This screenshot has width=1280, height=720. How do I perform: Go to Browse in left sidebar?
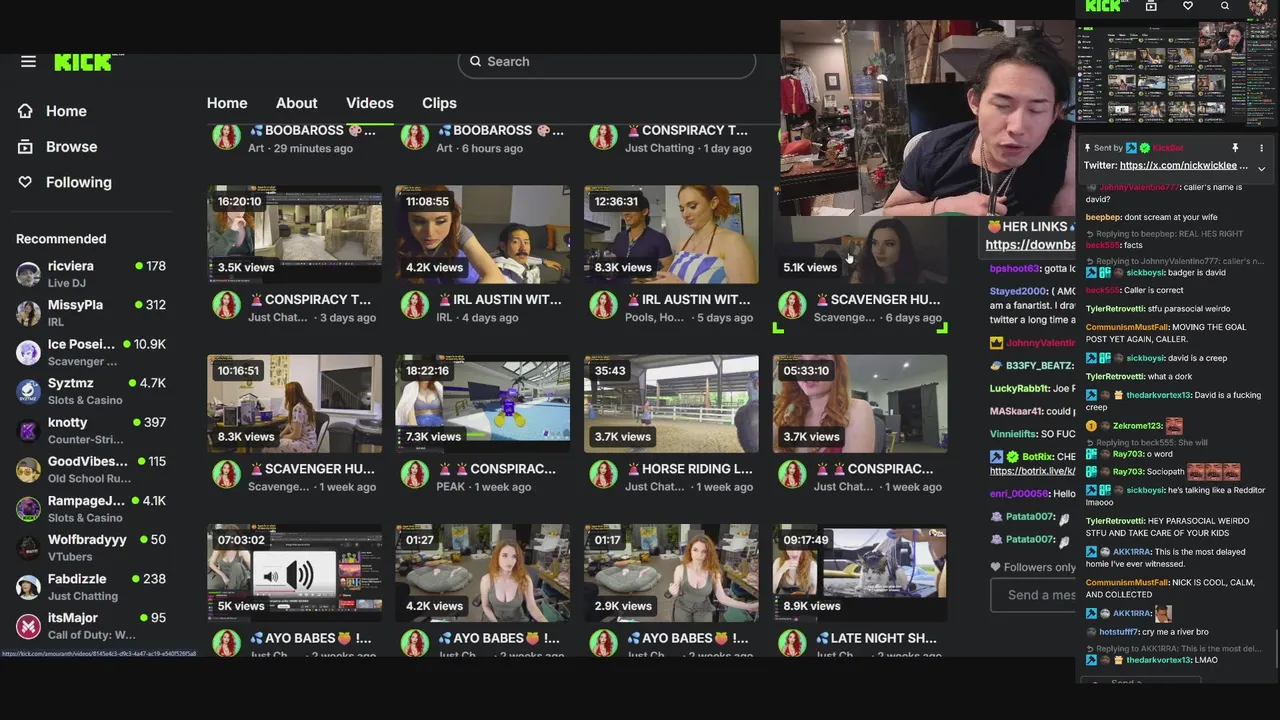coord(72,147)
